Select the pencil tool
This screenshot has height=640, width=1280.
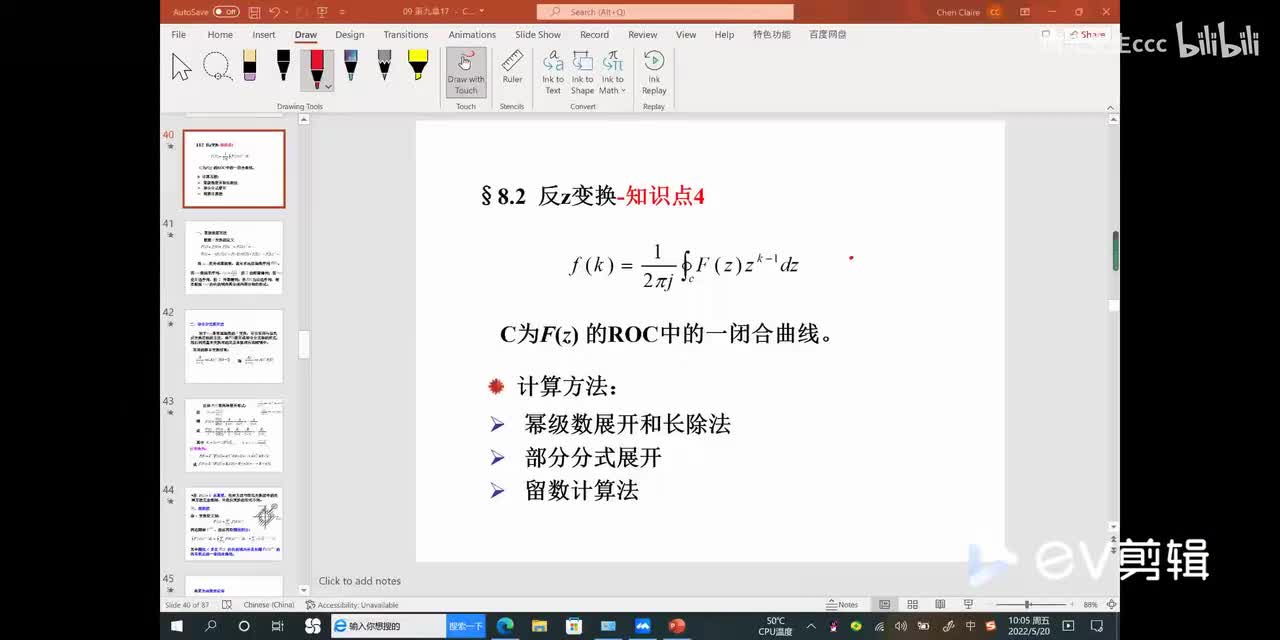pos(384,67)
